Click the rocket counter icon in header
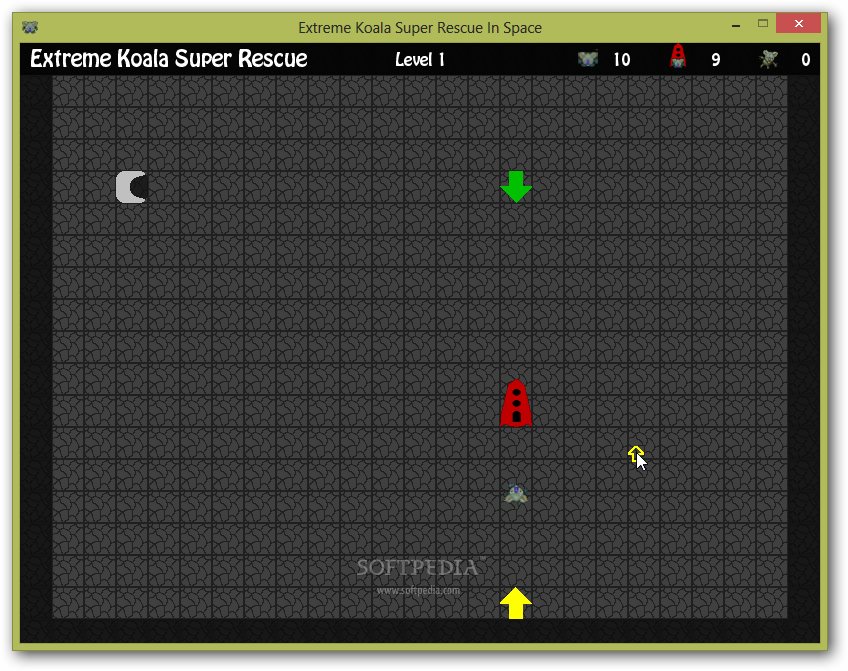The image size is (848, 671). (678, 57)
